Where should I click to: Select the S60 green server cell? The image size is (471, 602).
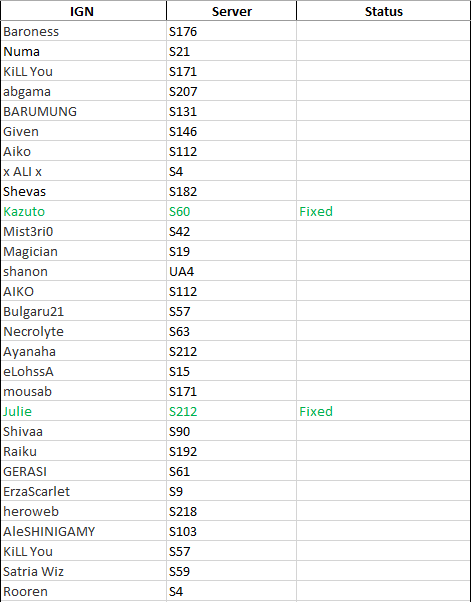point(231,211)
